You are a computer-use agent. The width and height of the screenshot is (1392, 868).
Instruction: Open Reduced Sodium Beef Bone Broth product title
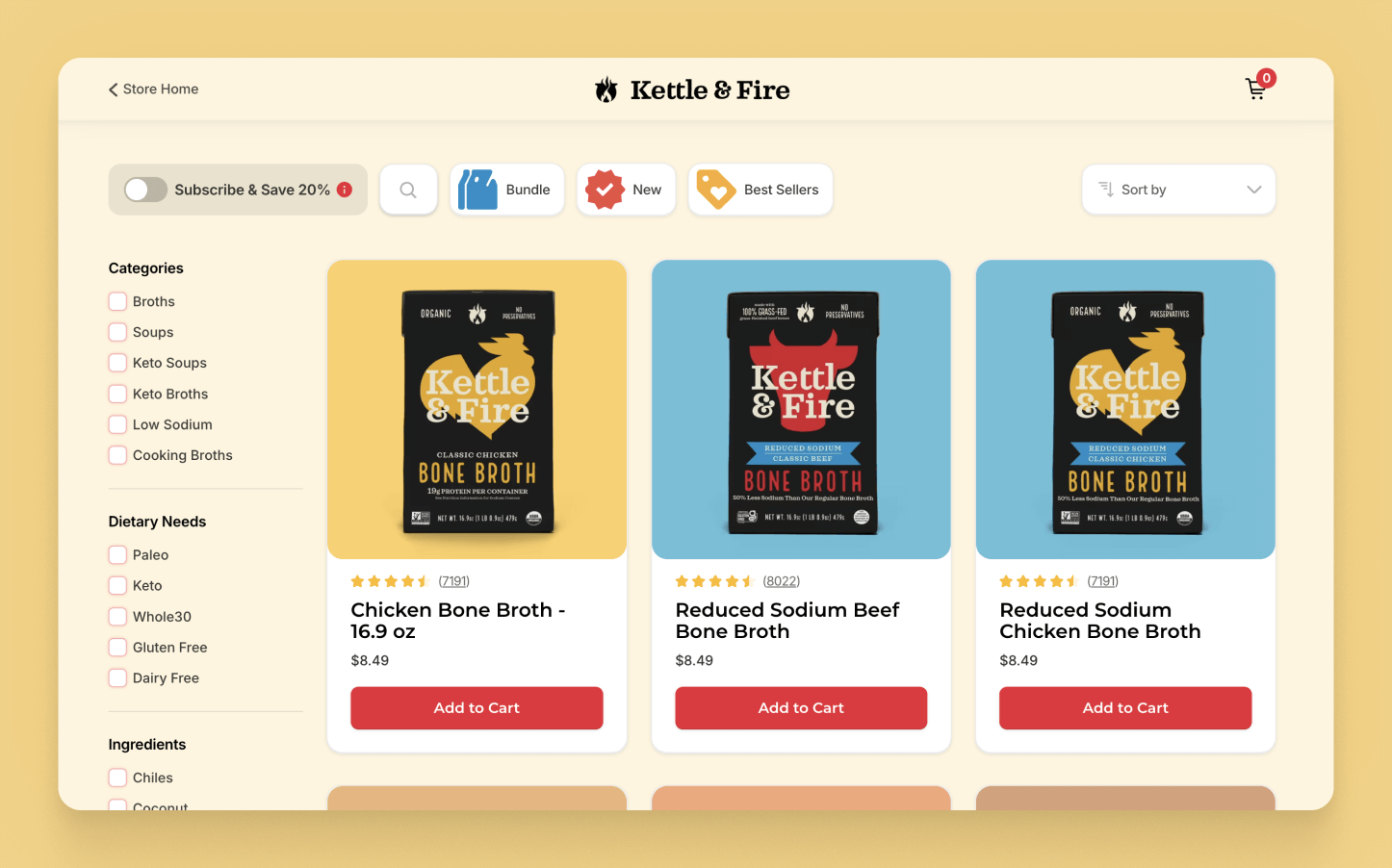point(787,621)
